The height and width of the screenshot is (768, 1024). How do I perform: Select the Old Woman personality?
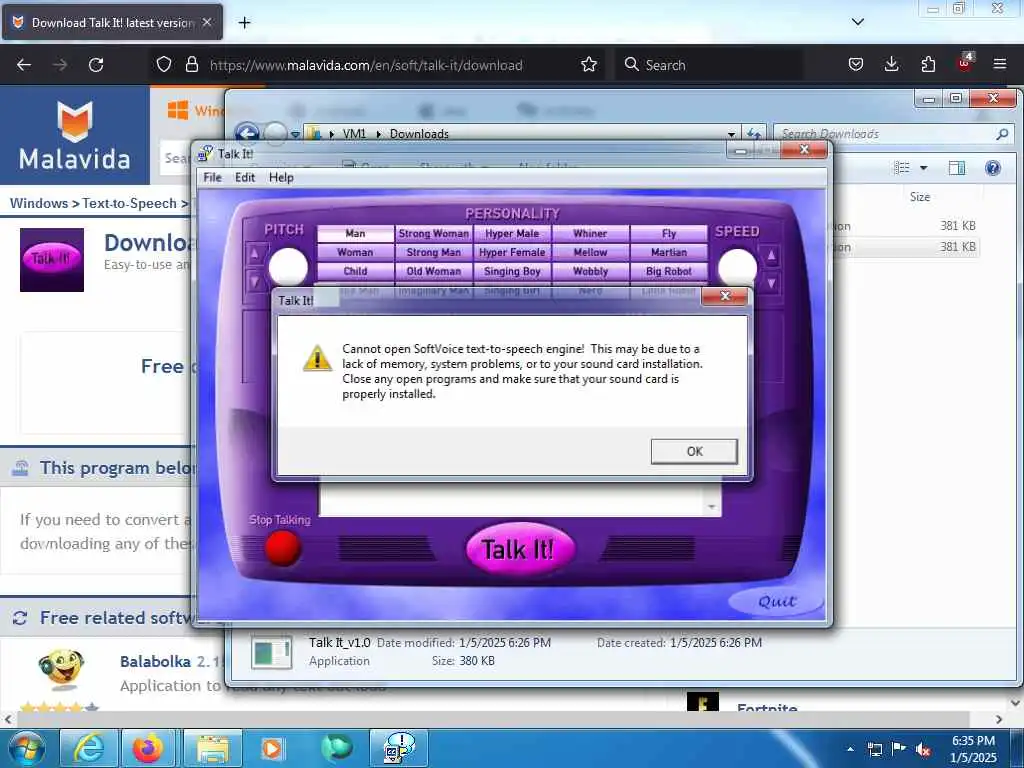coord(434,271)
